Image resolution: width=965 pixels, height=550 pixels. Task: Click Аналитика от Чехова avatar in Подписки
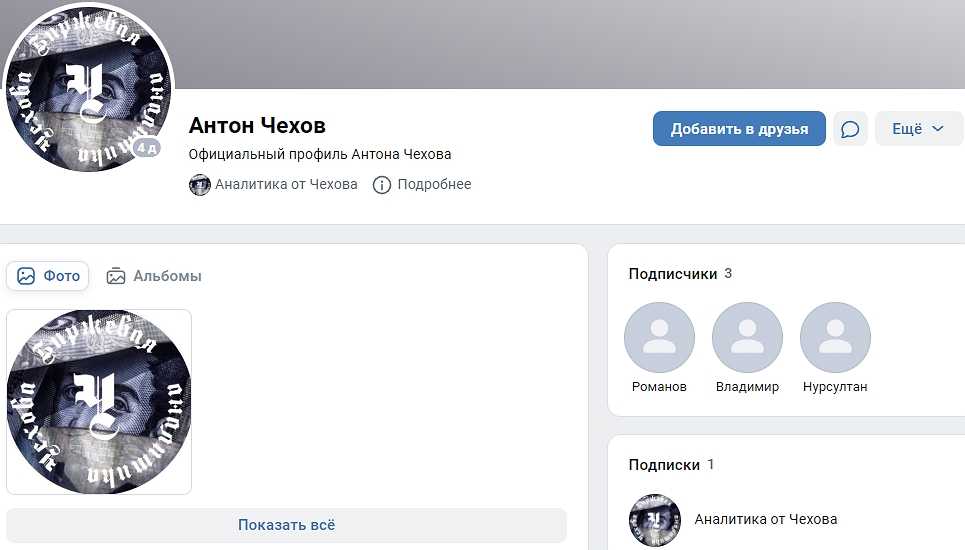tap(654, 519)
